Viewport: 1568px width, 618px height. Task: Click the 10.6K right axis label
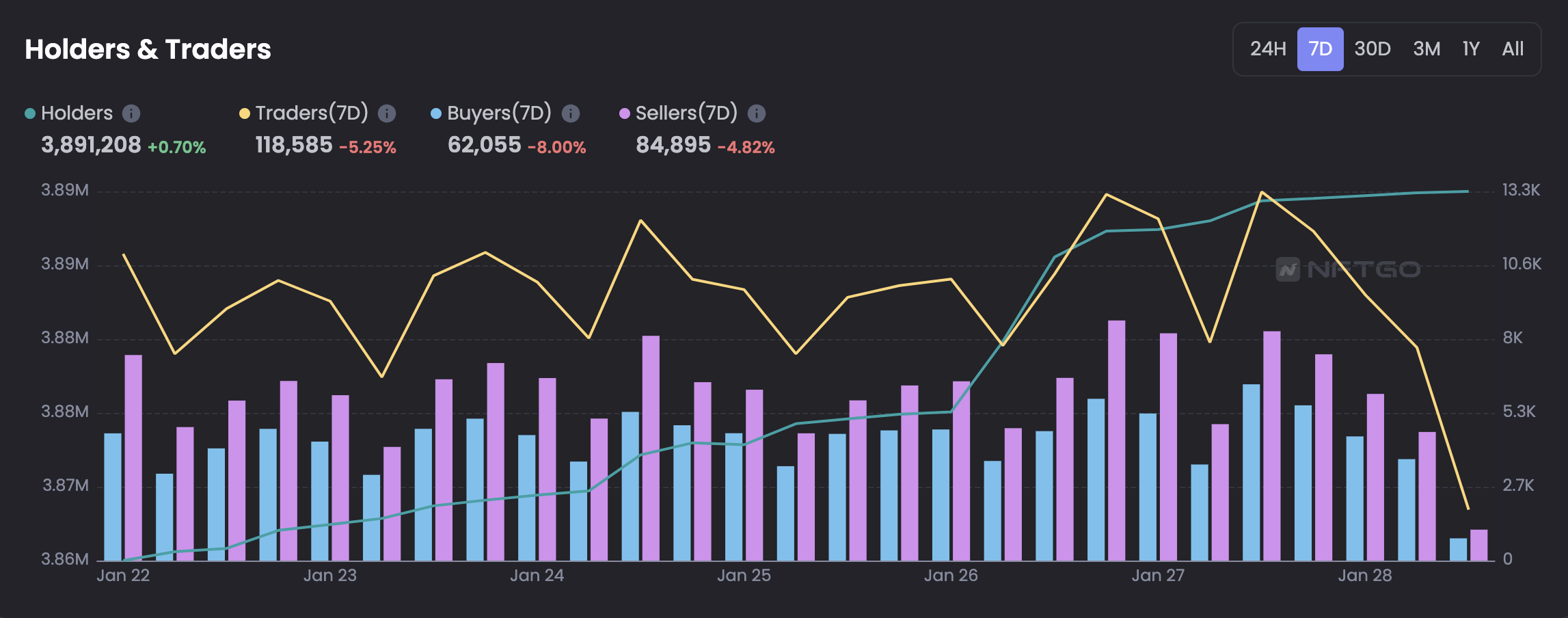tap(1522, 264)
